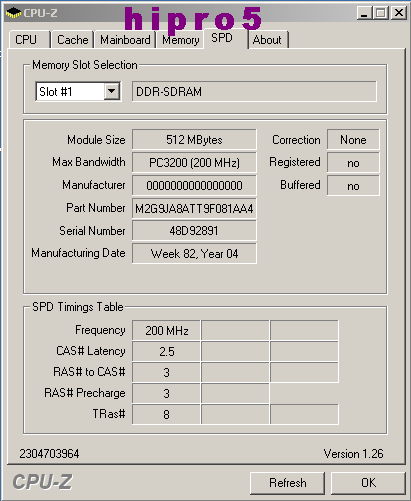Click the DDR-SDRAM memory type field
Viewport: 411px width, 501px height.
click(254, 91)
